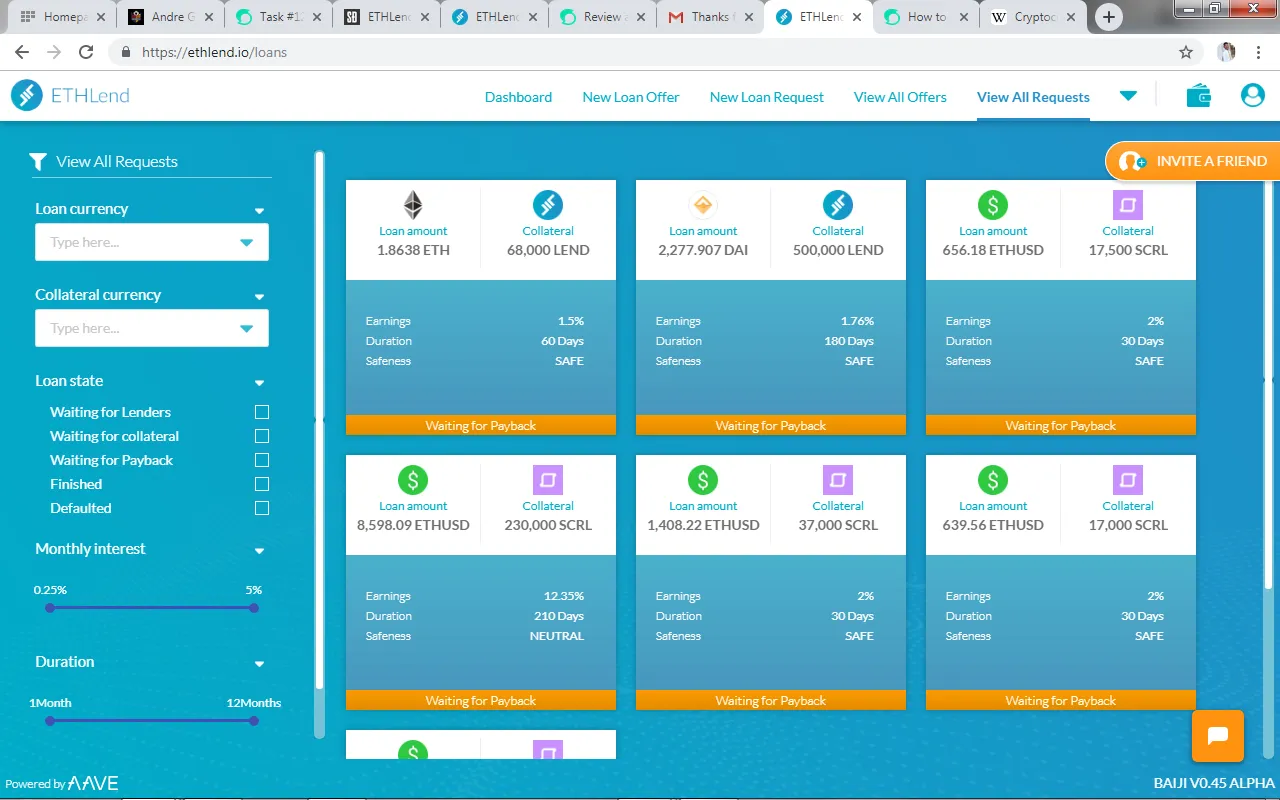Click the filter funnel icon
This screenshot has width=1280, height=800.
pyautogui.click(x=38, y=161)
